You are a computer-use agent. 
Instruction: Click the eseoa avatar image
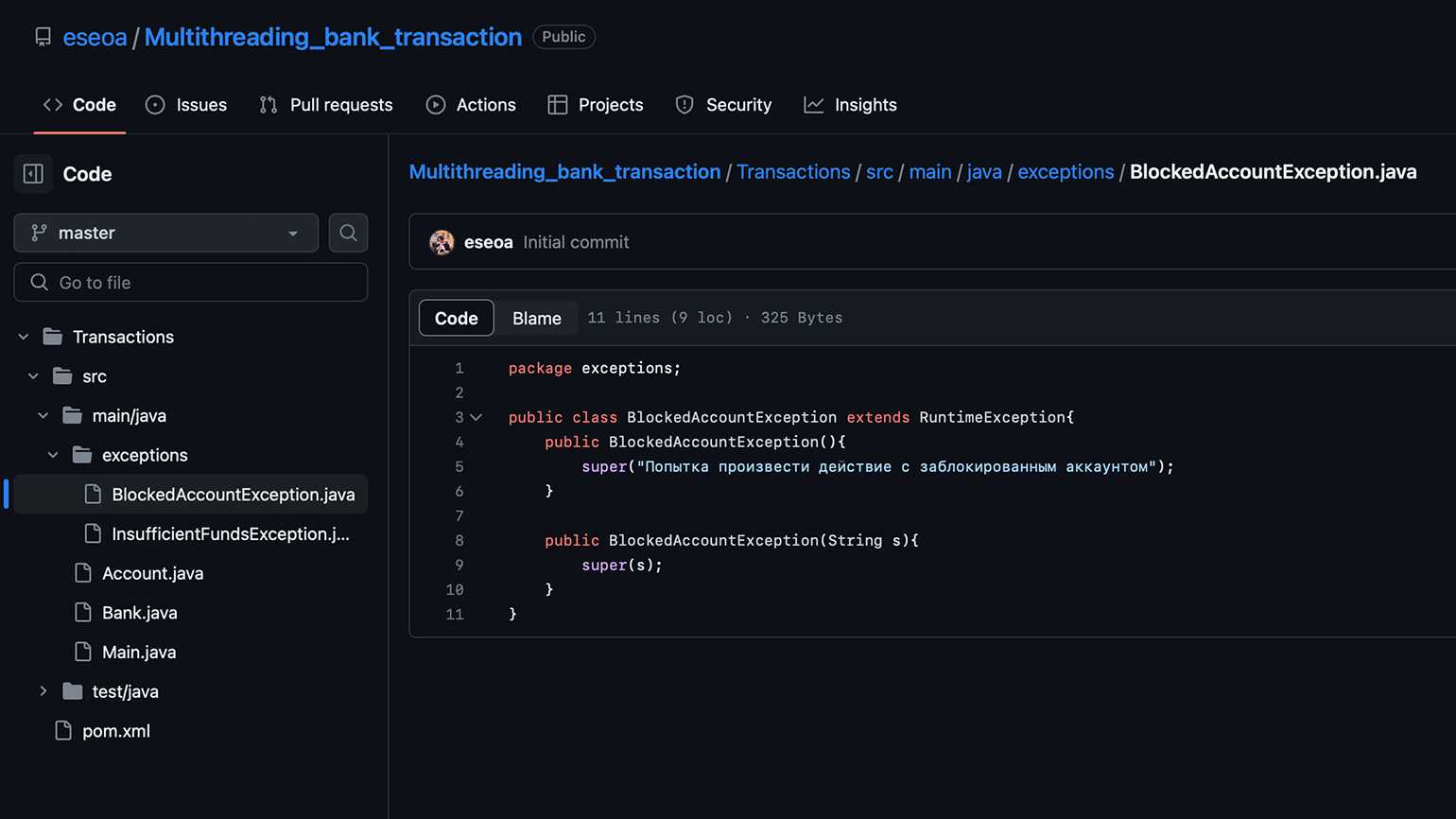[x=442, y=242]
